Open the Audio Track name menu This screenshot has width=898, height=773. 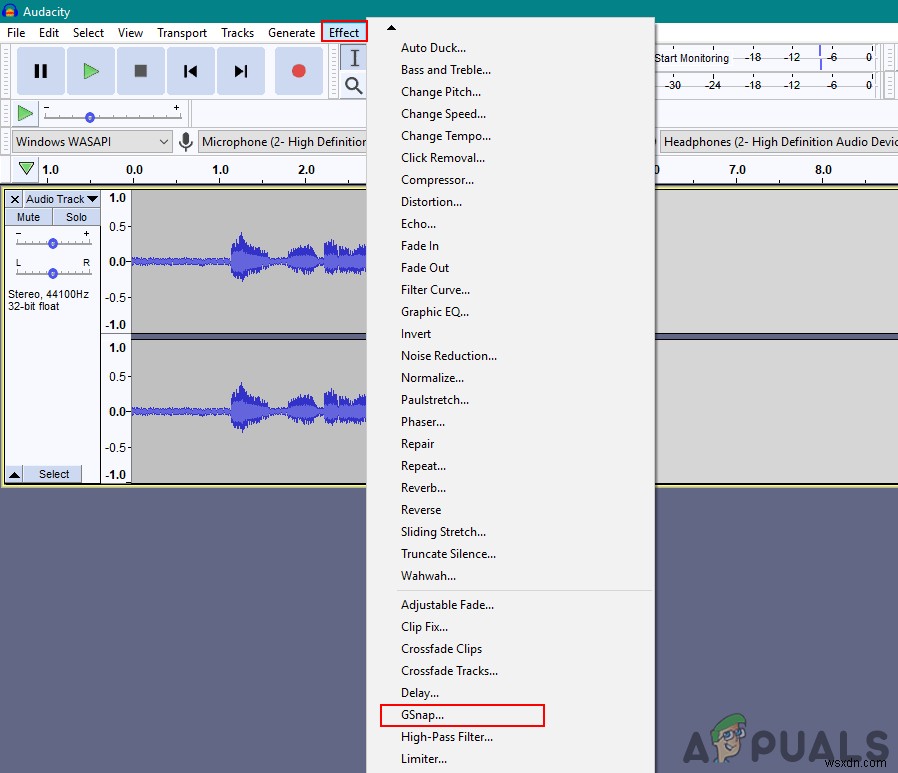click(x=63, y=199)
